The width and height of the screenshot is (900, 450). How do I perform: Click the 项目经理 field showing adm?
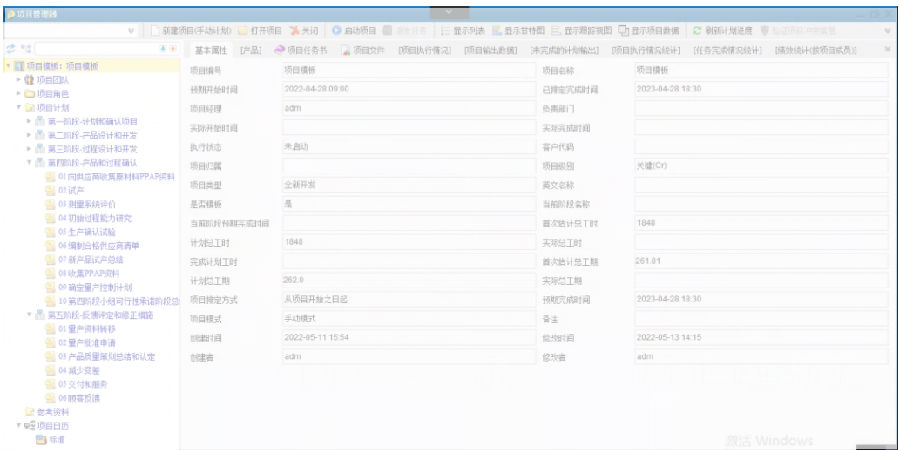409,108
